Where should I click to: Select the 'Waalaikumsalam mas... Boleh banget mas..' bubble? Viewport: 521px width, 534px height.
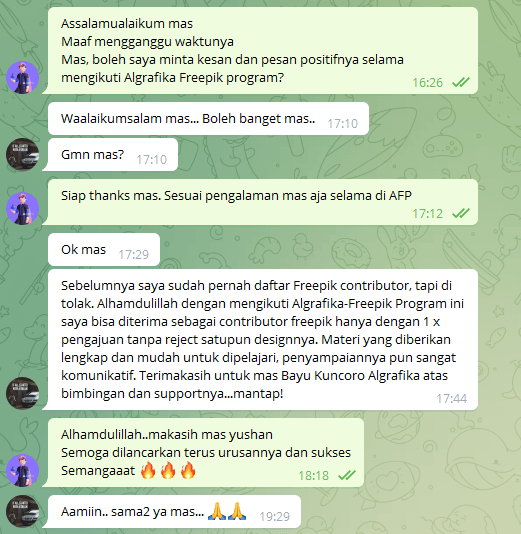(x=208, y=119)
